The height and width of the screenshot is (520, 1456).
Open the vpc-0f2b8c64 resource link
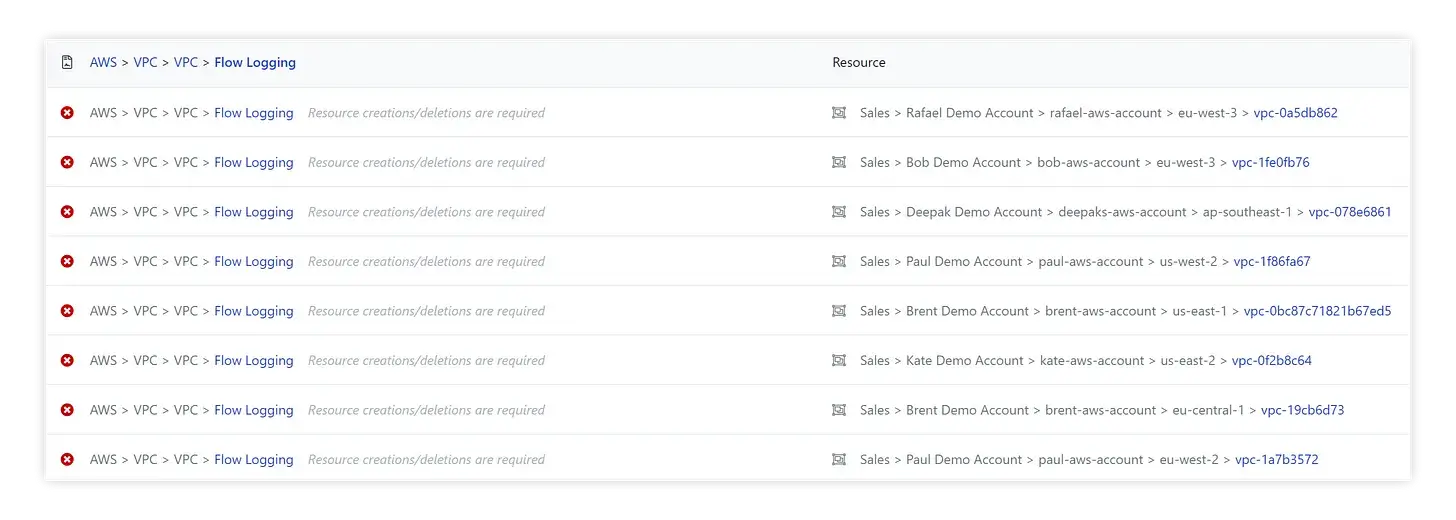click(x=1271, y=360)
